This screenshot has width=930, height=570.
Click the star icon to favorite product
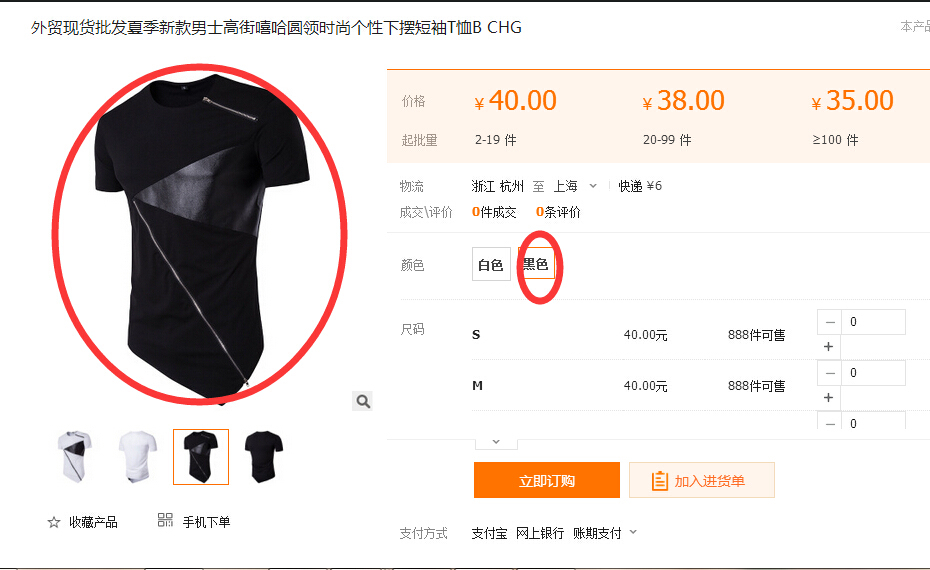point(54,522)
